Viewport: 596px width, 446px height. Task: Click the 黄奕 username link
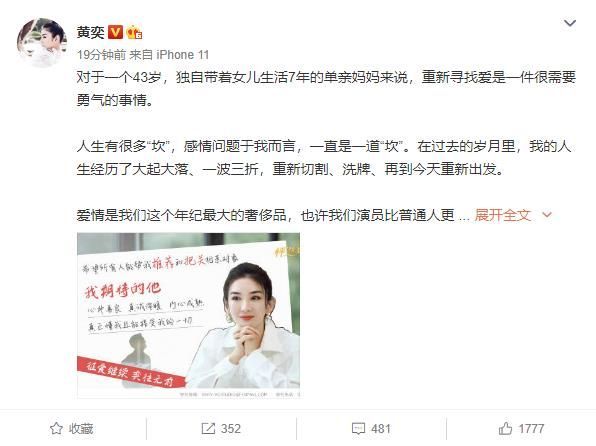pos(90,32)
